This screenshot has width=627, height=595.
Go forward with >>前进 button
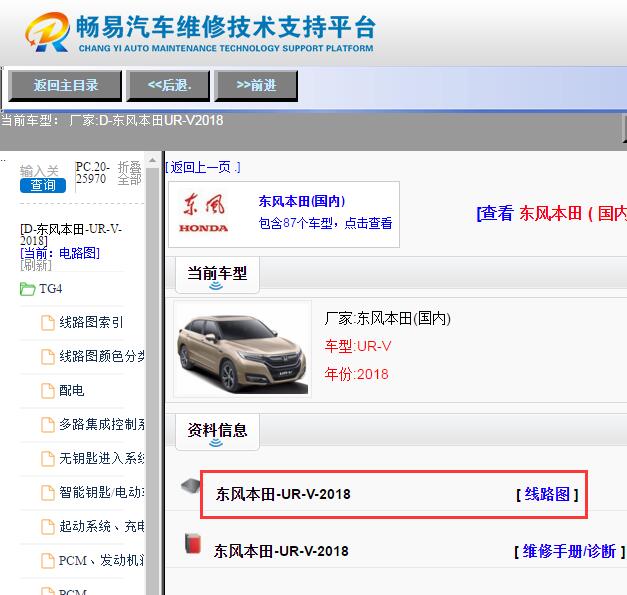(256, 85)
